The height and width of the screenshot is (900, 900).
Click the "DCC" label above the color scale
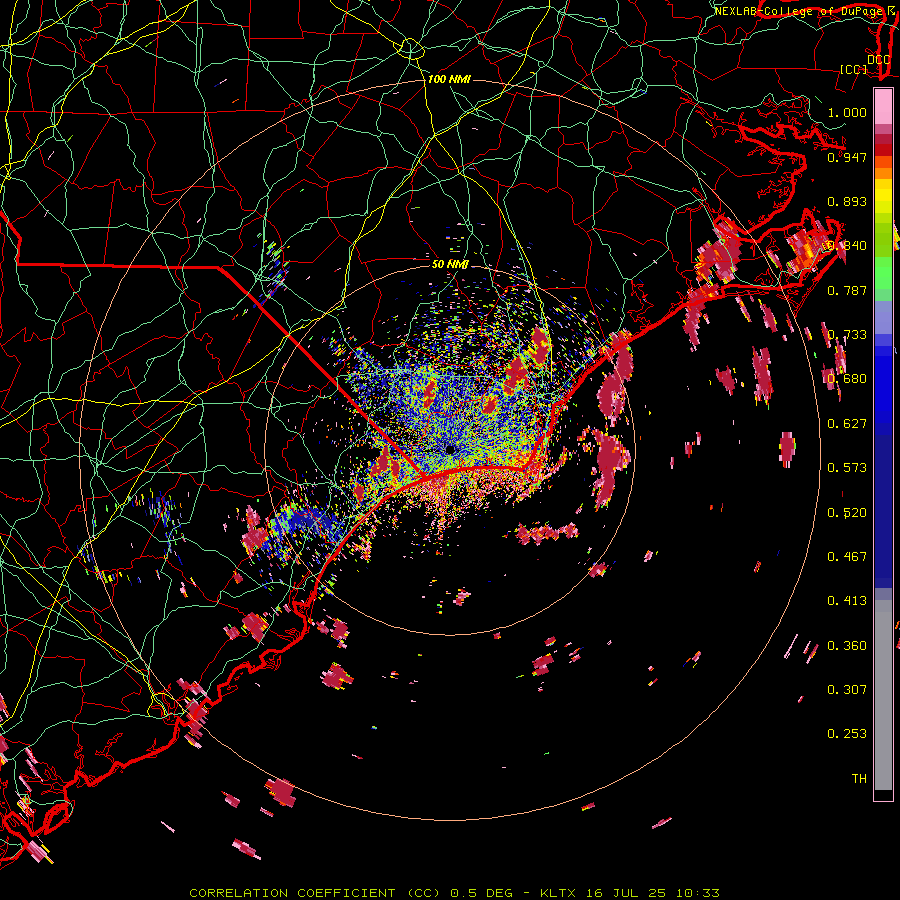click(x=878, y=60)
